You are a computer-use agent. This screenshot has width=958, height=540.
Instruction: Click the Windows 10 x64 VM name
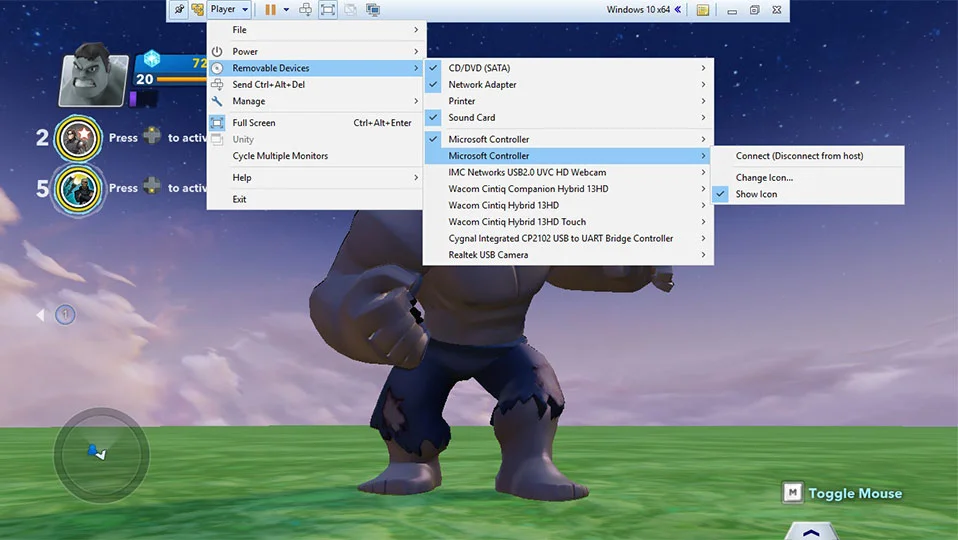click(x=638, y=10)
